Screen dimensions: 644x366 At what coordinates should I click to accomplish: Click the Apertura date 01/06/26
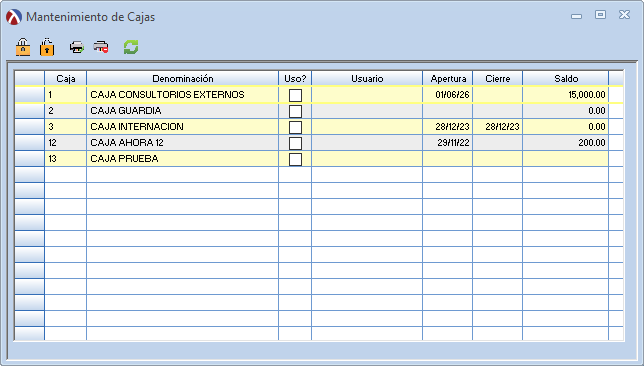click(x=448, y=94)
